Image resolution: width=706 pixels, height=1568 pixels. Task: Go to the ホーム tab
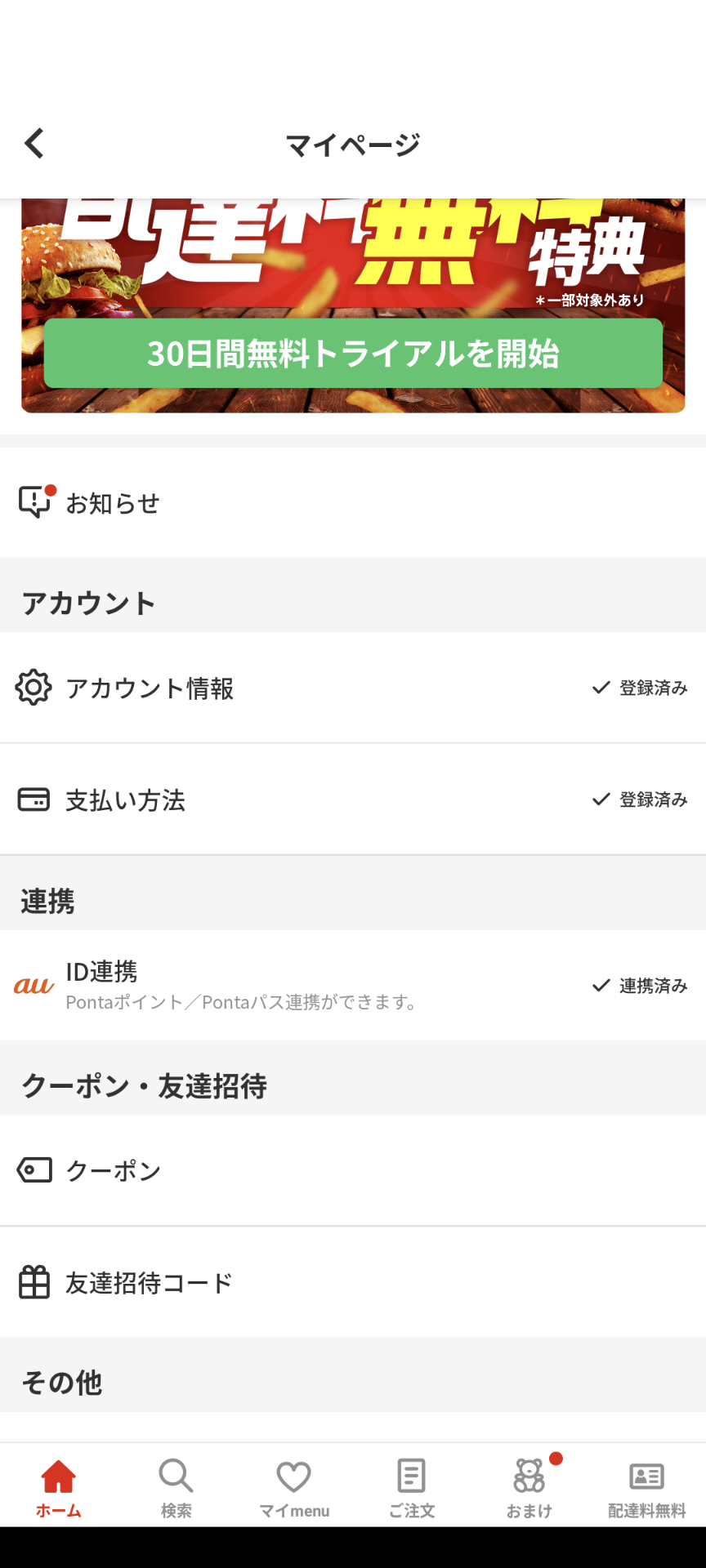(59, 1488)
